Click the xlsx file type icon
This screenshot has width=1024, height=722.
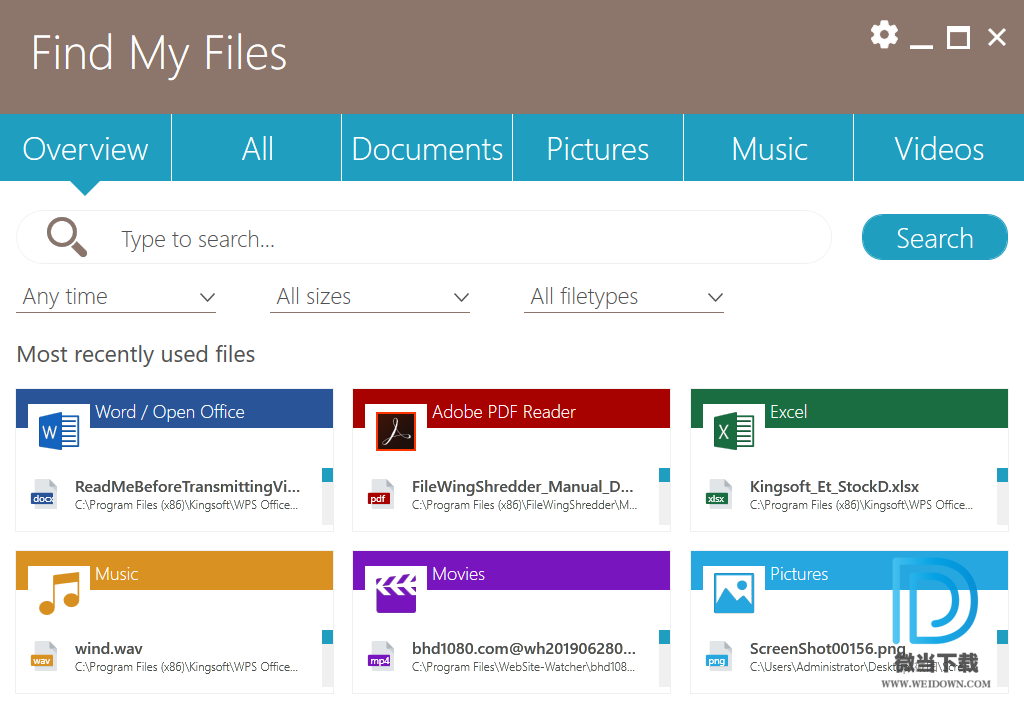(x=718, y=494)
